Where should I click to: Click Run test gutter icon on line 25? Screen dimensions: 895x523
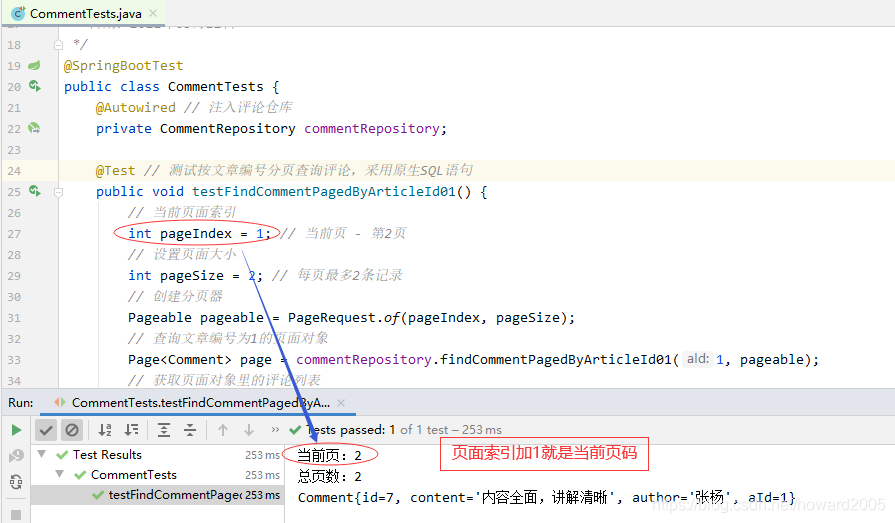point(35,191)
